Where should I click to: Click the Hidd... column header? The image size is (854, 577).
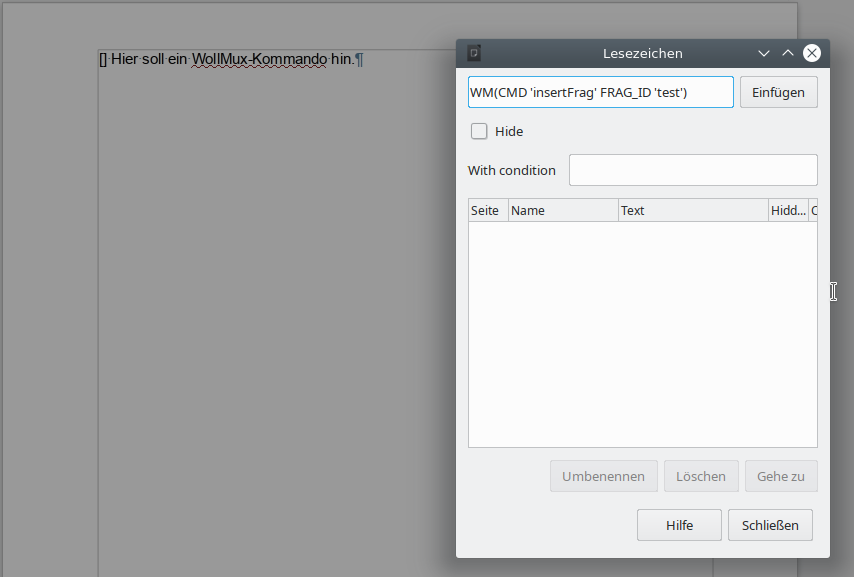click(789, 209)
